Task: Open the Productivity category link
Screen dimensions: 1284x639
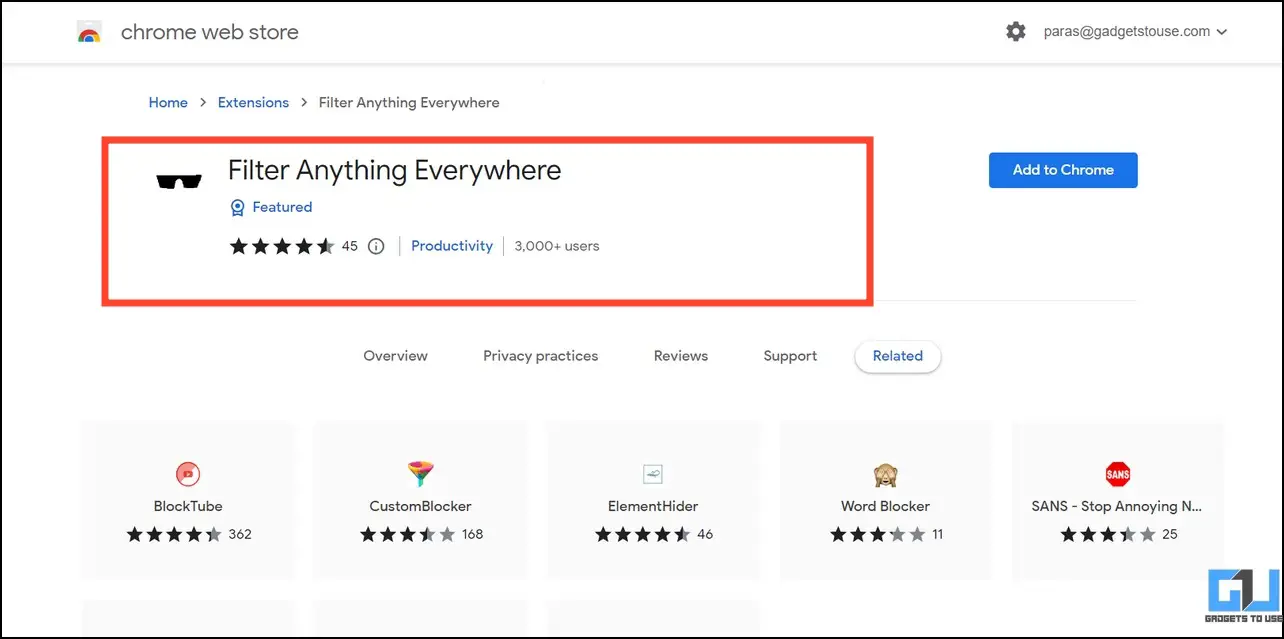Action: pos(452,246)
